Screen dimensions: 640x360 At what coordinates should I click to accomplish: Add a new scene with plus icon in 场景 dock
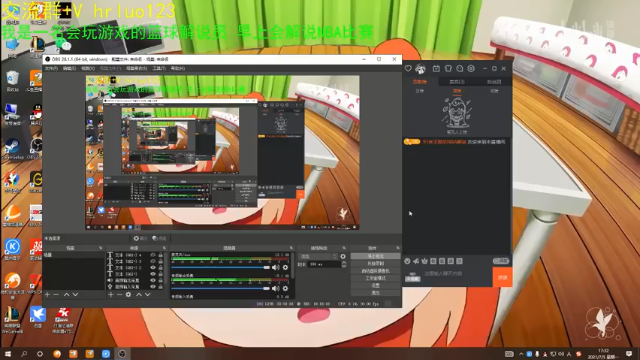point(47,294)
